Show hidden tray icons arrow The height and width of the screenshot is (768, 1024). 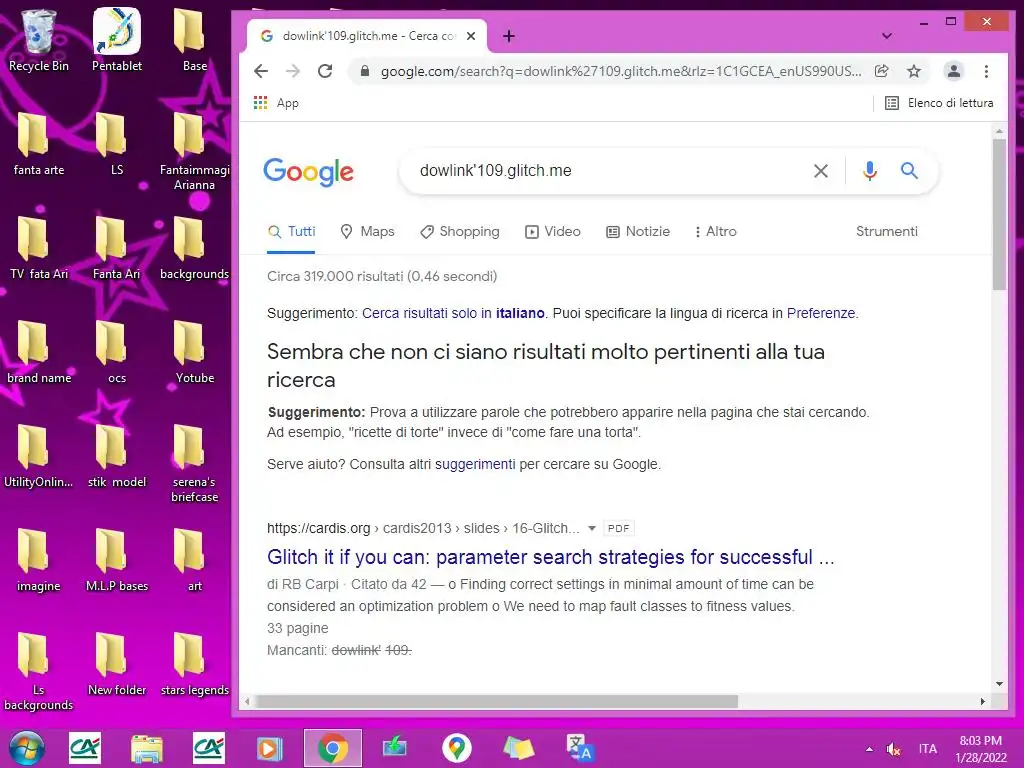[x=869, y=749]
